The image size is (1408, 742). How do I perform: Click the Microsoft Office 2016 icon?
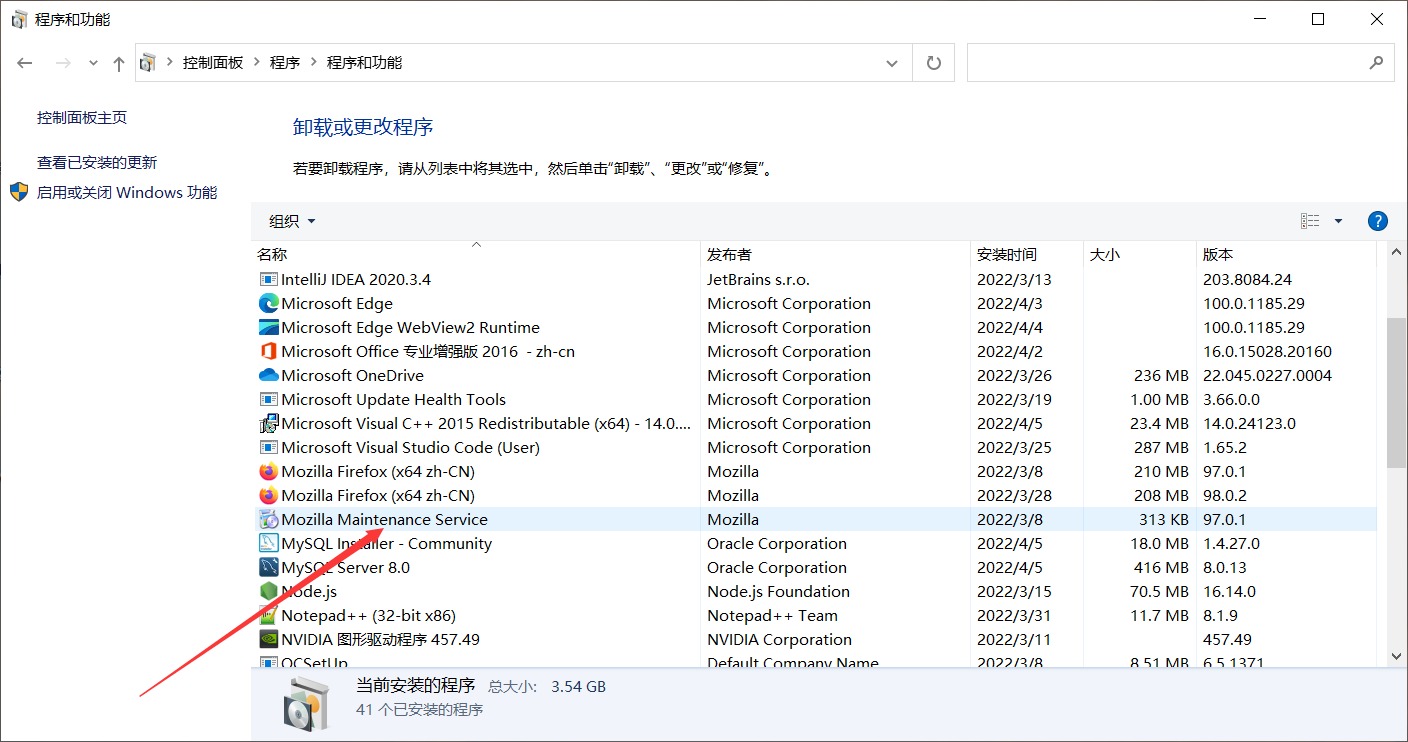pyautogui.click(x=268, y=352)
